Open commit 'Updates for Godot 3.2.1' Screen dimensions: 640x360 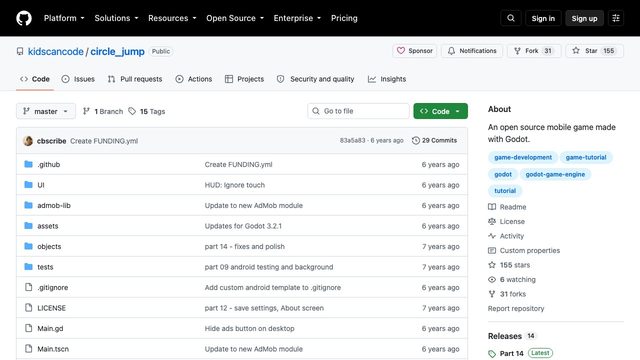243,226
